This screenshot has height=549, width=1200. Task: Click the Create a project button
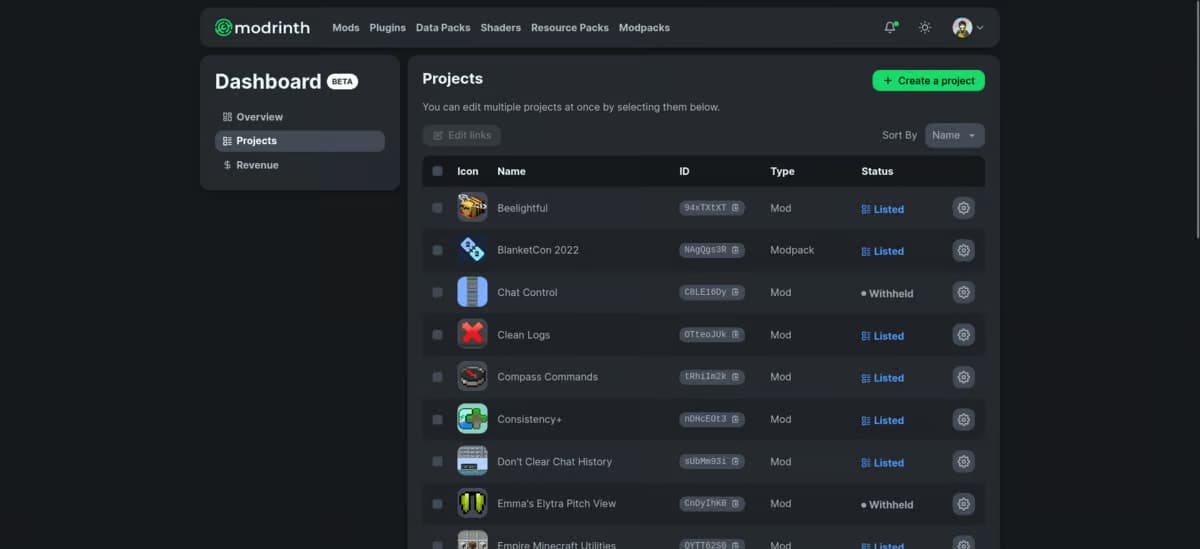928,80
